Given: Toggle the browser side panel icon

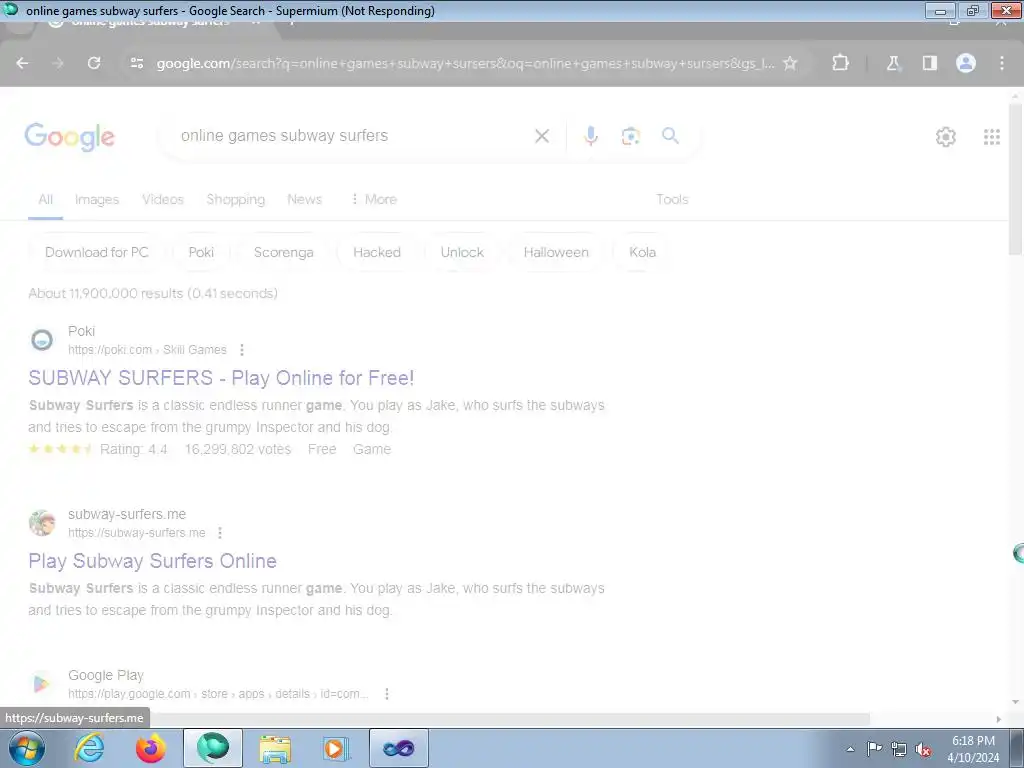Looking at the screenshot, I should (x=929, y=63).
